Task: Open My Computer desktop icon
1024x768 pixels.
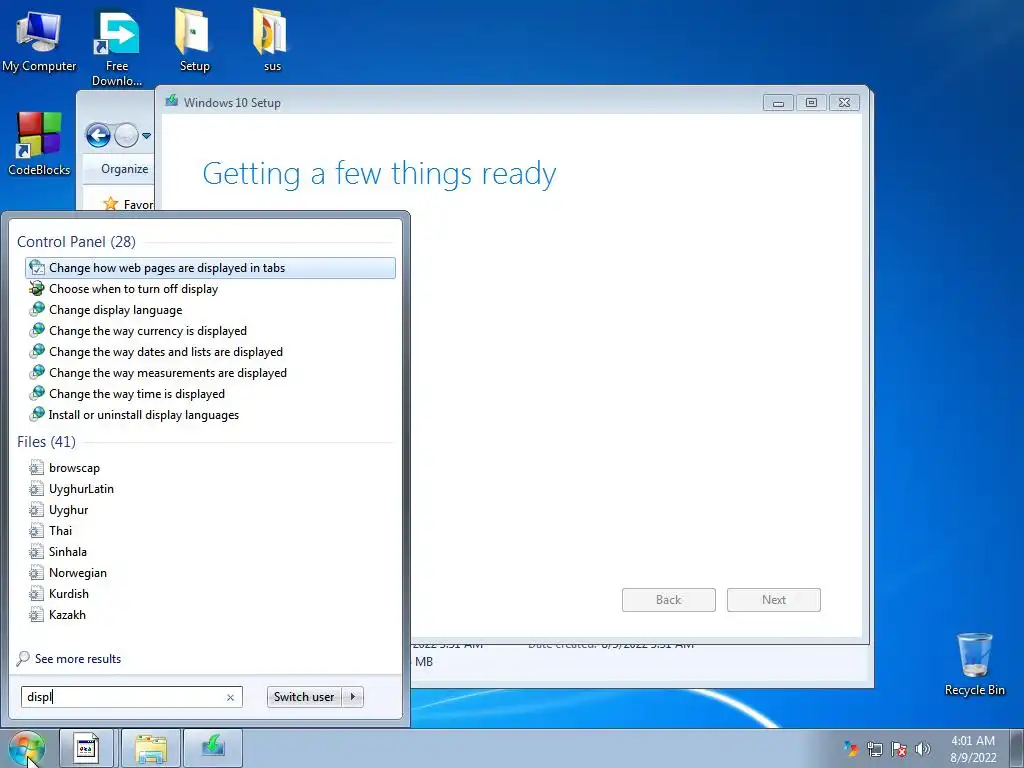Action: click(39, 40)
